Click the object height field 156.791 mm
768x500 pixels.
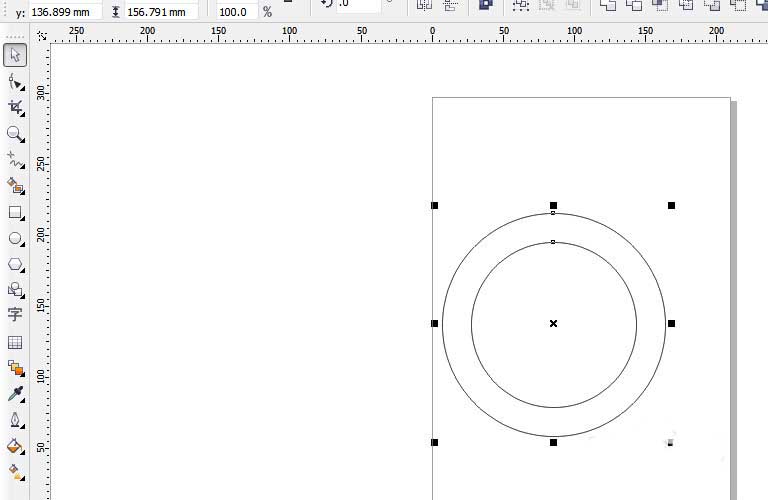161,12
